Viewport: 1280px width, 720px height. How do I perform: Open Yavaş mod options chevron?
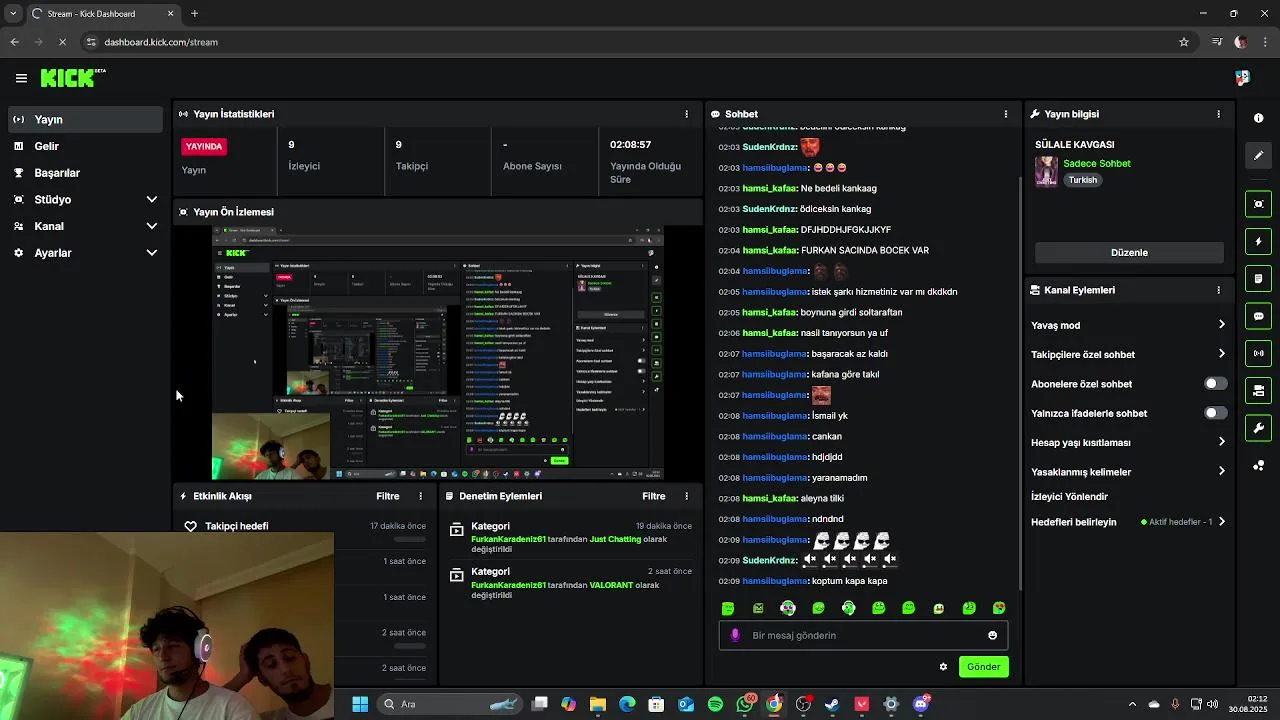[x=1221, y=325]
